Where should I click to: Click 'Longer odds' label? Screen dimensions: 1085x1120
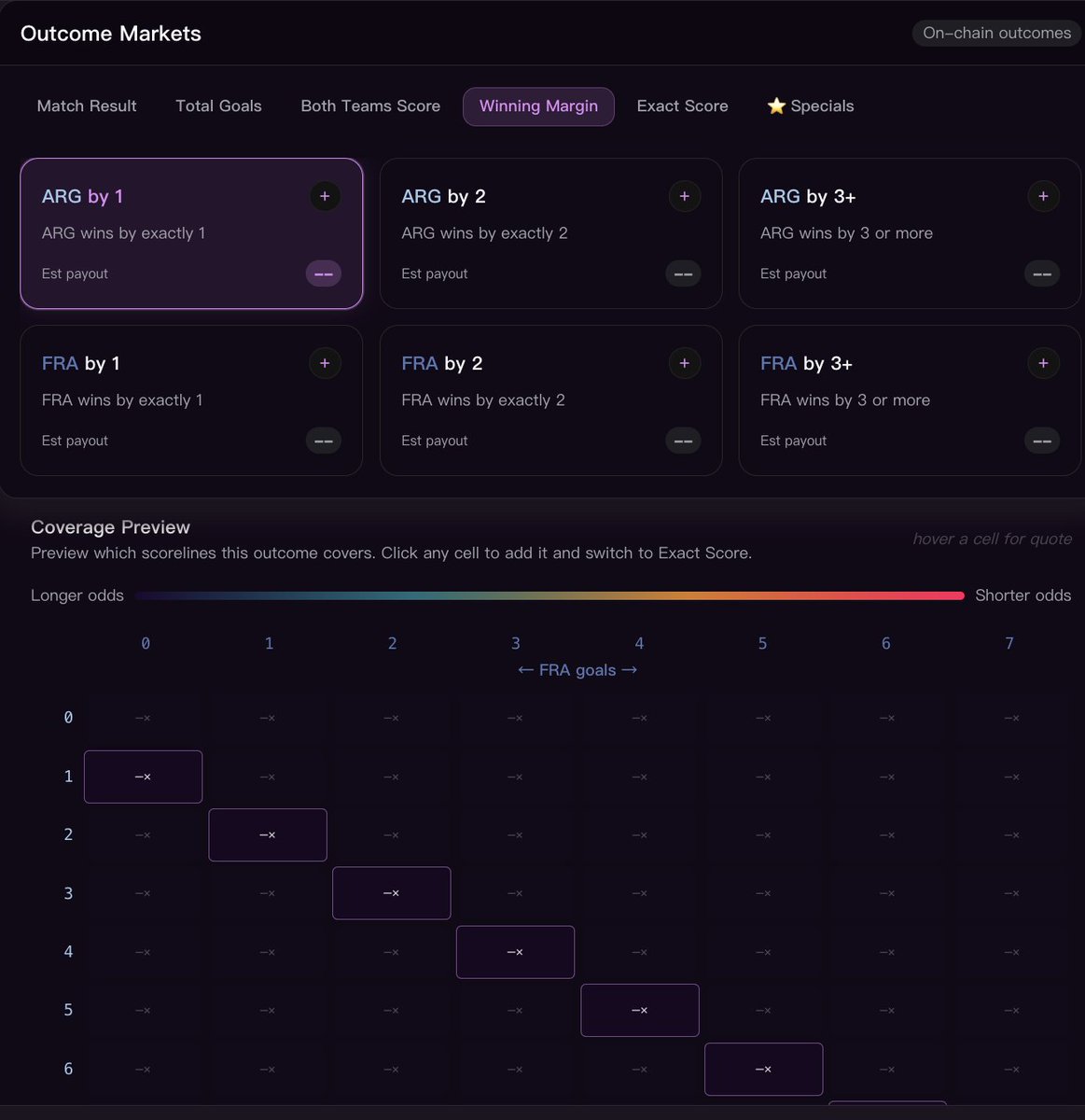pyautogui.click(x=77, y=595)
